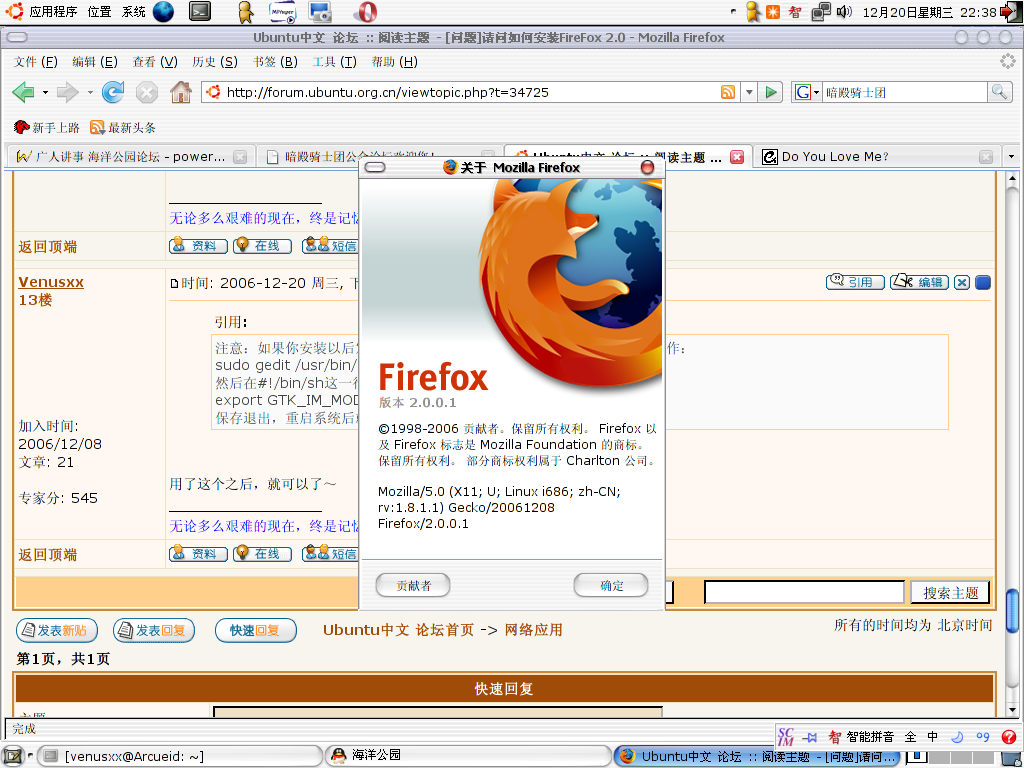The image size is (1024, 768).
Task: Click the green Go arrow next to the address bar
Action: pyautogui.click(x=771, y=92)
